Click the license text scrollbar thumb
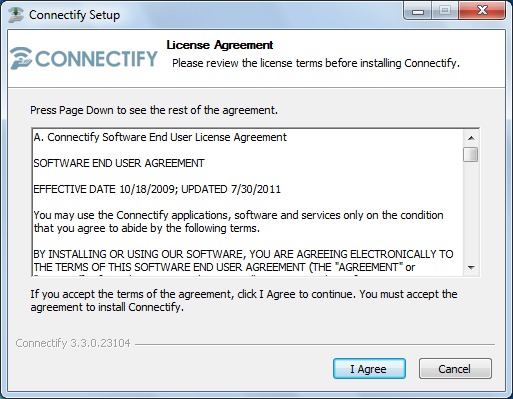The height and width of the screenshot is (399, 513). (x=471, y=154)
